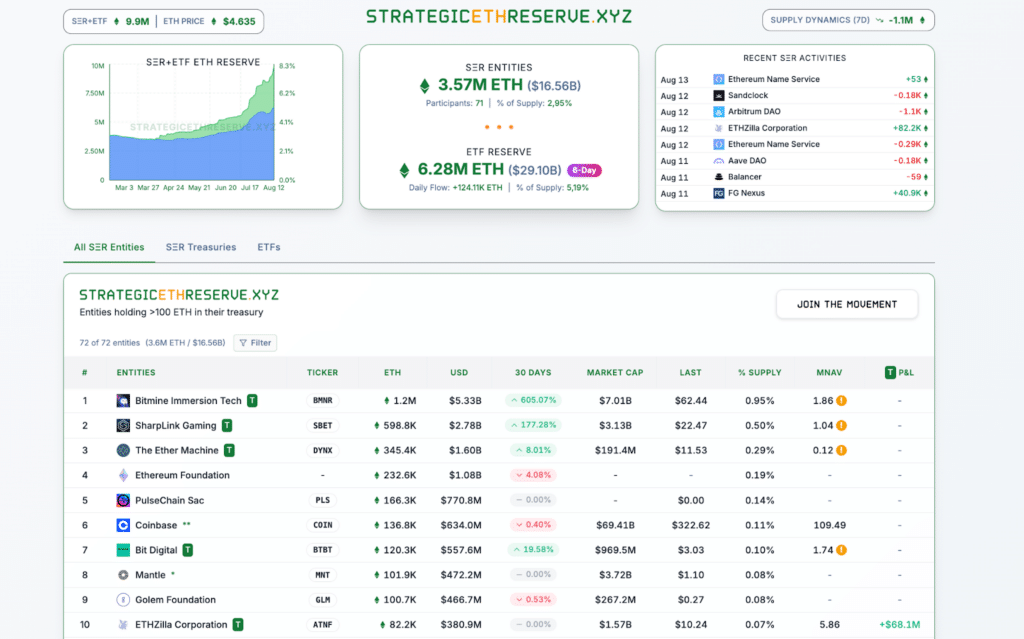Sort table by % SUPPLY column header
This screenshot has height=639, width=1024.
point(760,372)
